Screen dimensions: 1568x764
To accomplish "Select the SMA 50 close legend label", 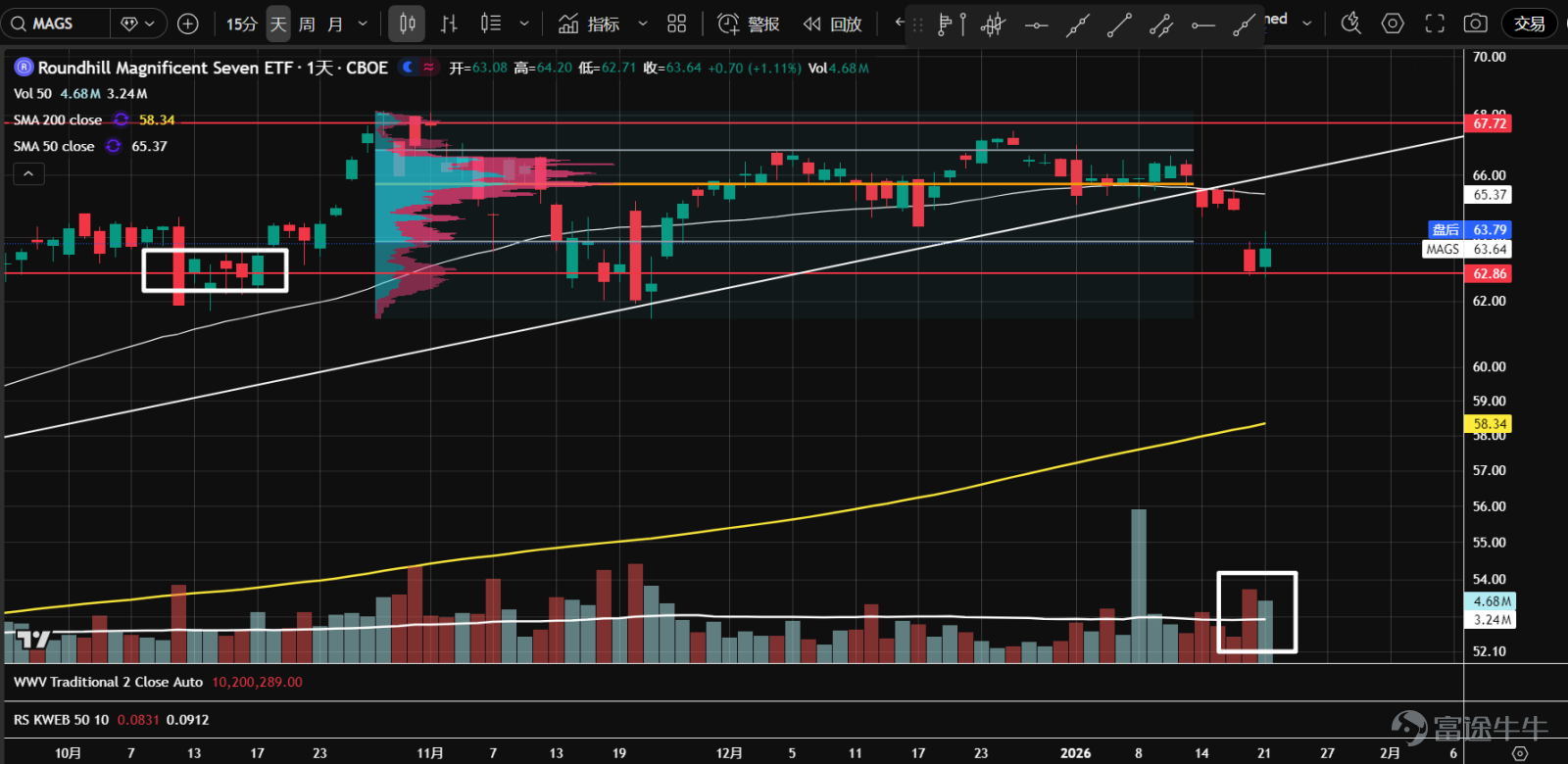I will click(x=54, y=146).
